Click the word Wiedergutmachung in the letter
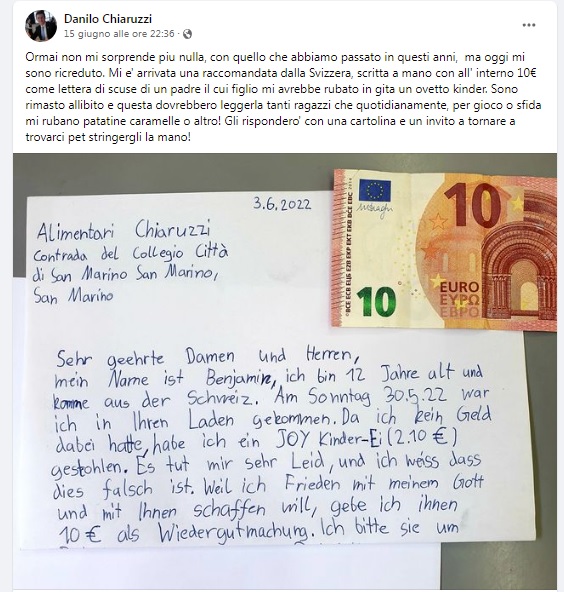Image resolution: width=564 pixels, height=592 pixels. (233, 533)
